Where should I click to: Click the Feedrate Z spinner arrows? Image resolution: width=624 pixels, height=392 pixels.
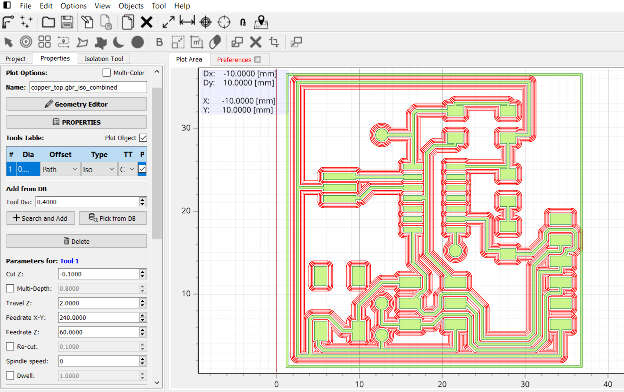pos(142,332)
